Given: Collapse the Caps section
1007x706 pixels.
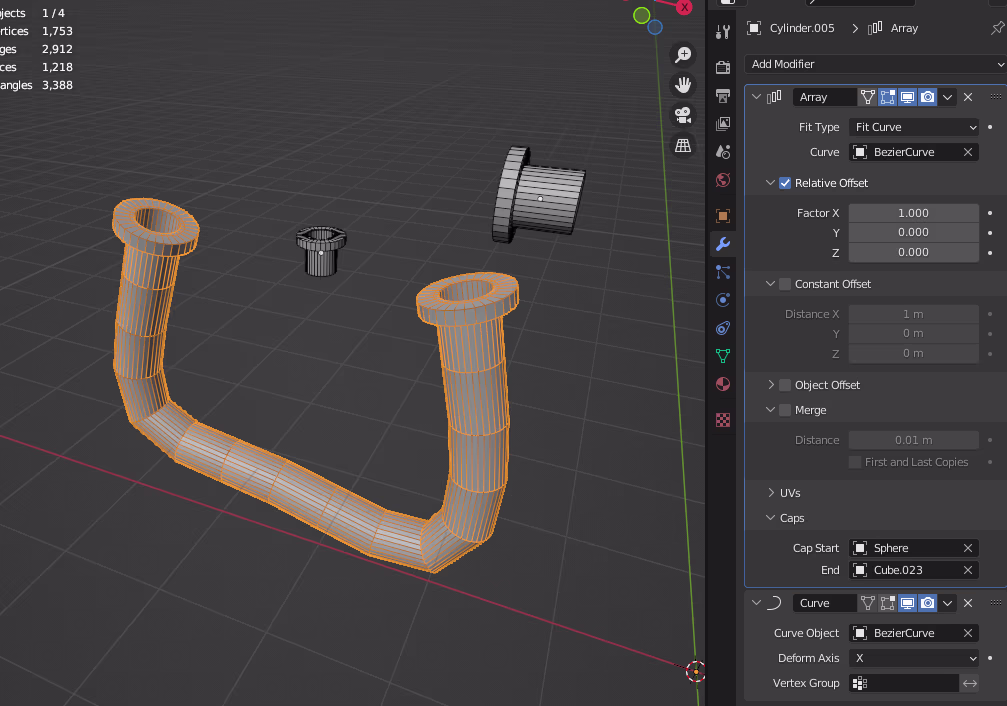Looking at the screenshot, I should tap(770, 518).
